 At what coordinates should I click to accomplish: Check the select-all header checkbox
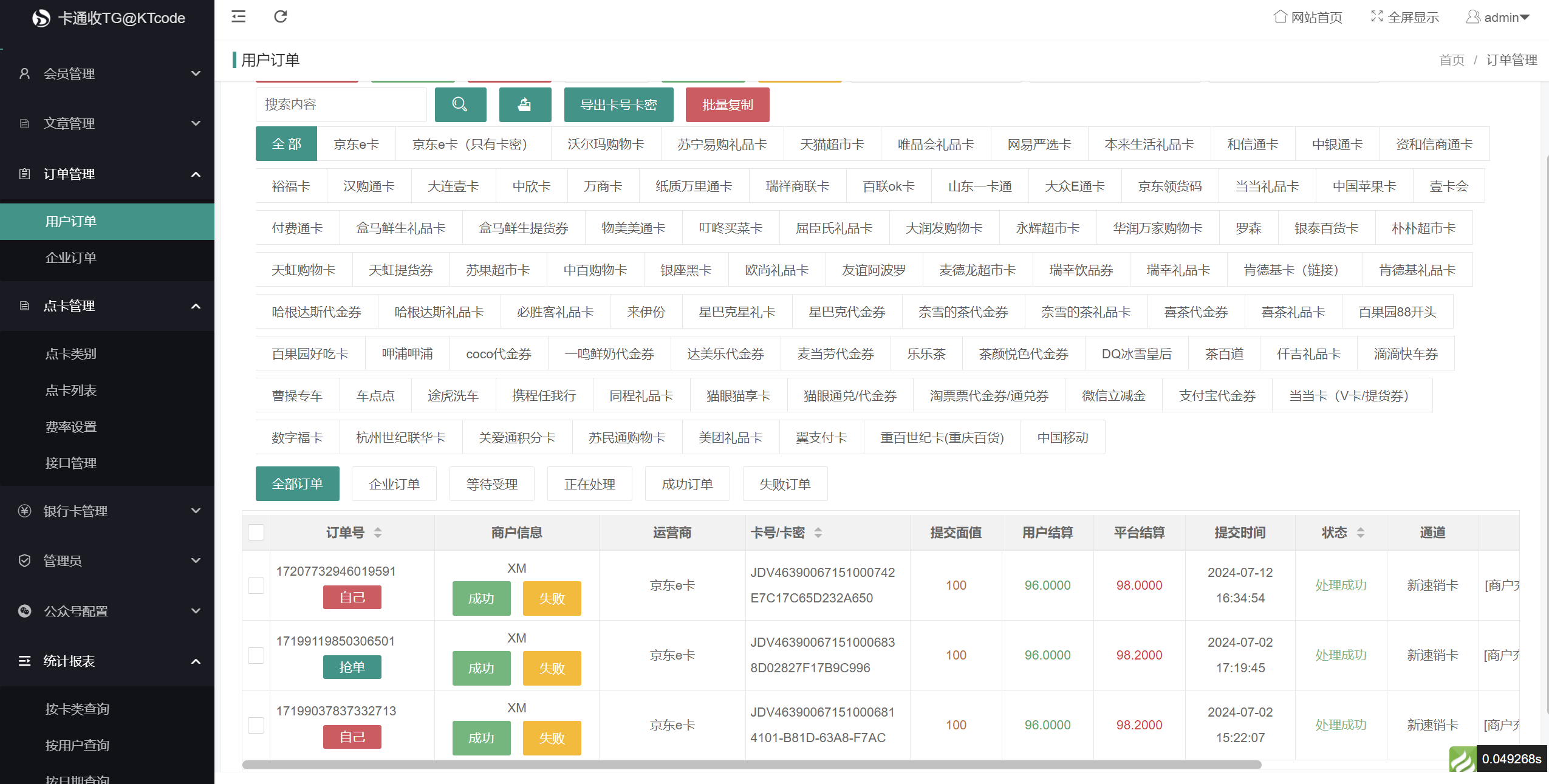point(256,533)
